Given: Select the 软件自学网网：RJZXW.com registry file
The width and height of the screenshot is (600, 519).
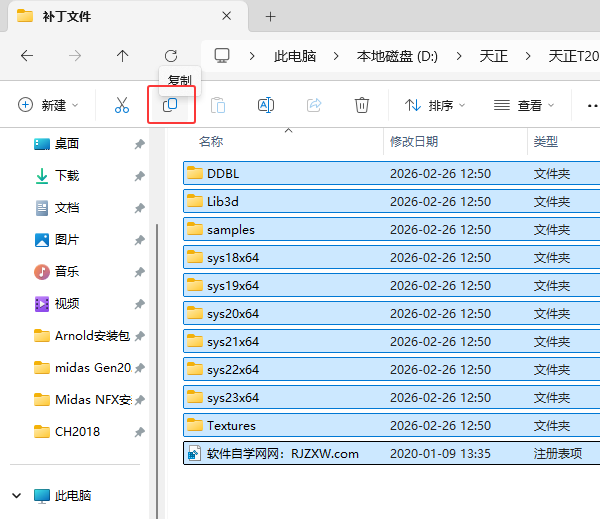Looking at the screenshot, I should [391, 453].
